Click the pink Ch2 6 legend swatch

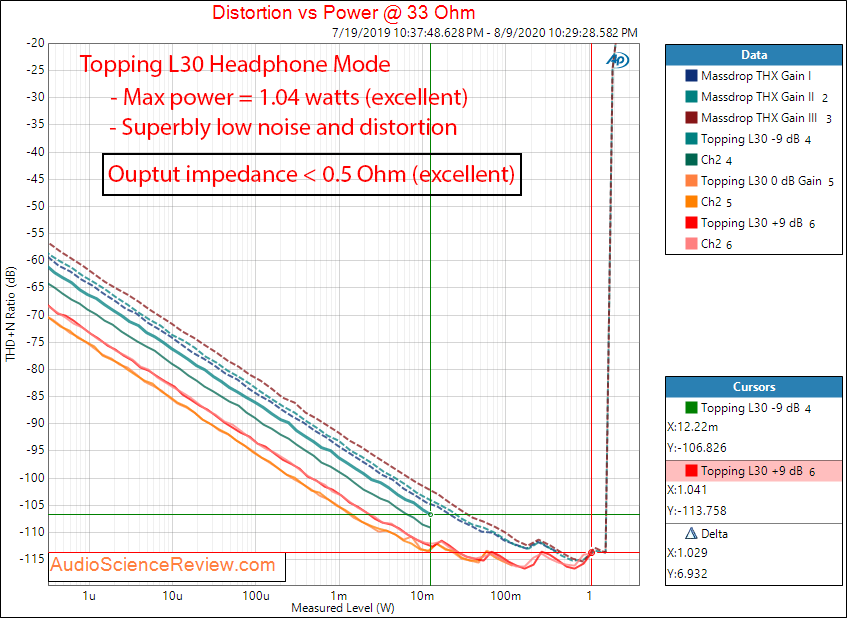(x=691, y=244)
